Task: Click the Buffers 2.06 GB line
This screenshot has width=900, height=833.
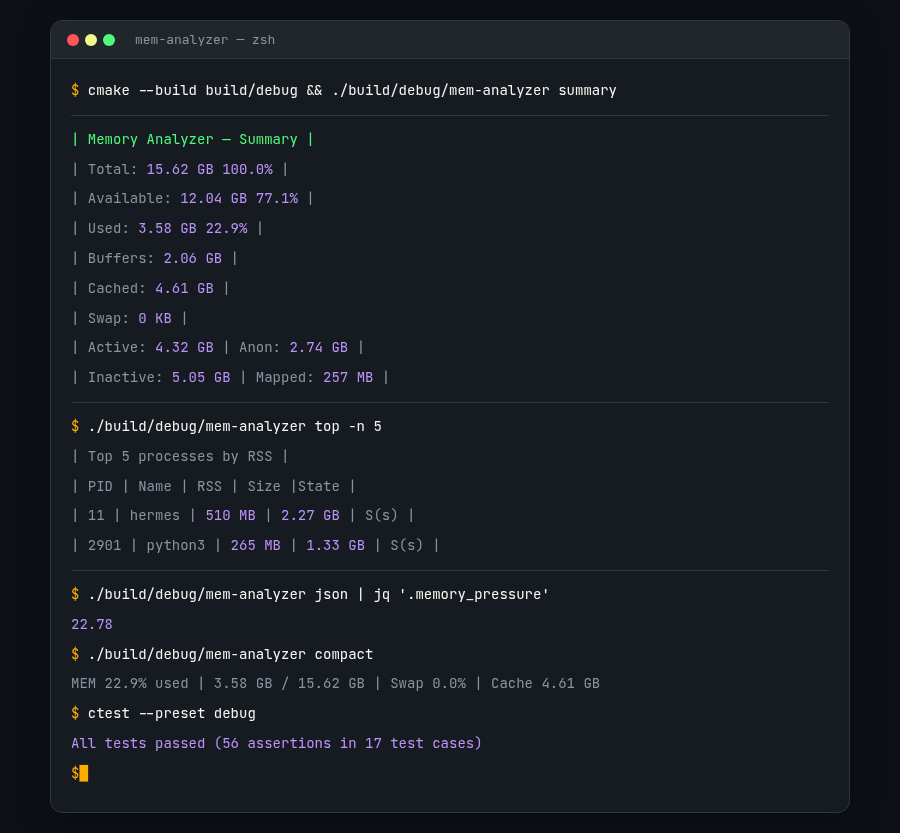Action: (x=154, y=258)
